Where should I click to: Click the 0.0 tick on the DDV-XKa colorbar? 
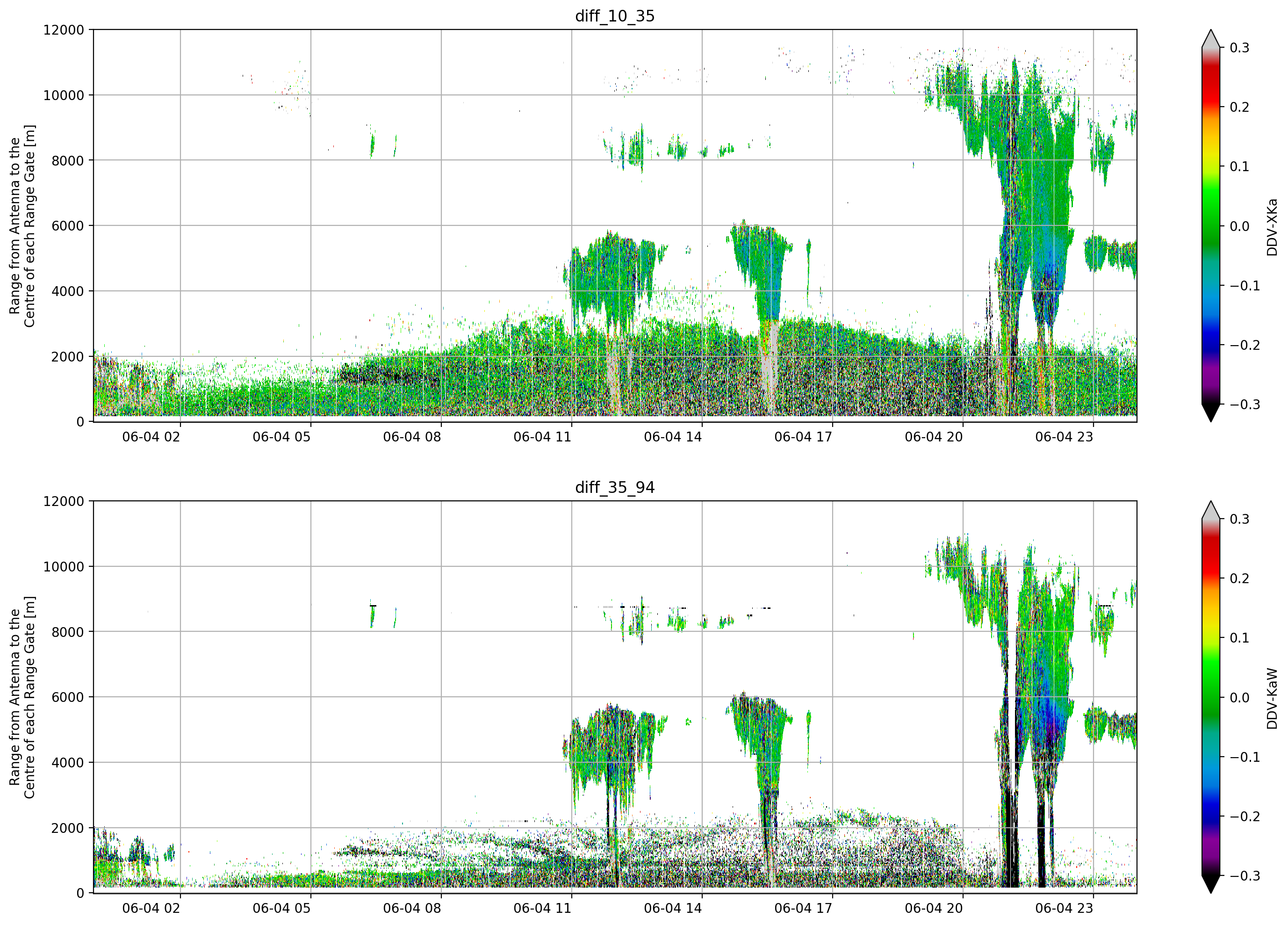(1239, 226)
